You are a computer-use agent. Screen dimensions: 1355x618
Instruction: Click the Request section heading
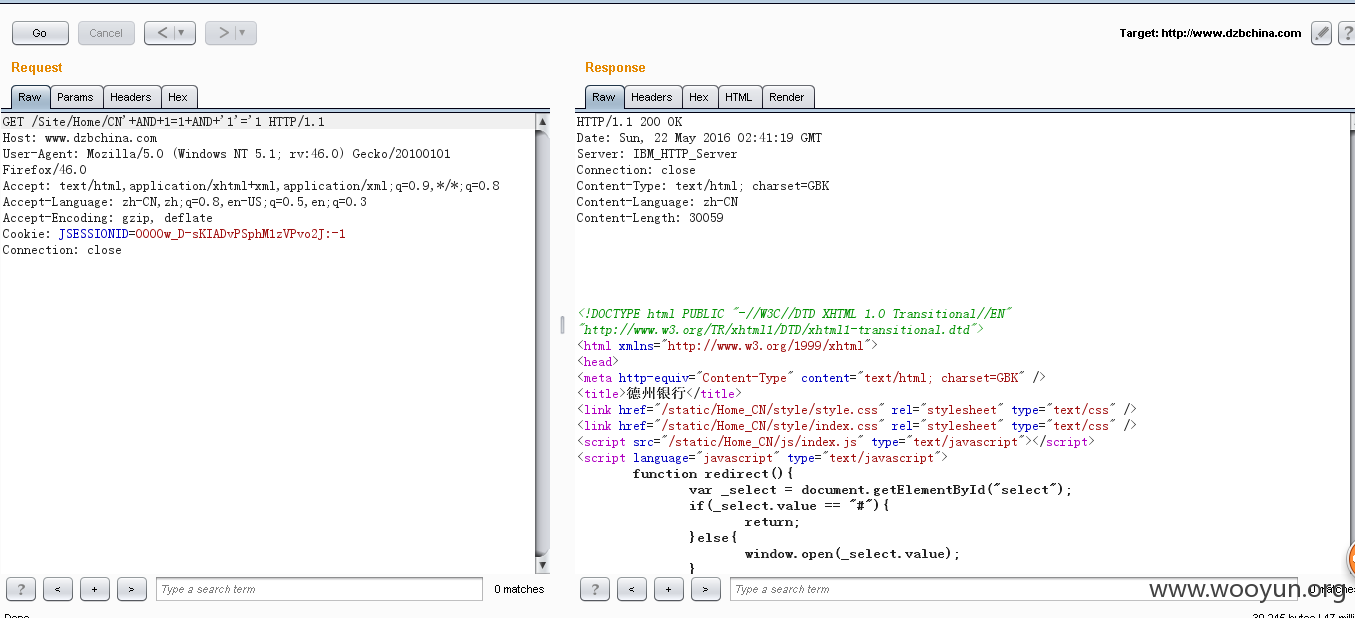tap(37, 67)
